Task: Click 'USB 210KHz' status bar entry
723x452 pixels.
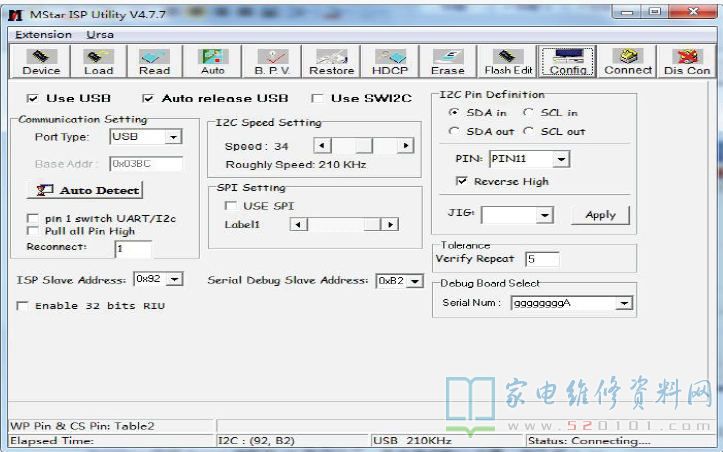Action: point(412,440)
